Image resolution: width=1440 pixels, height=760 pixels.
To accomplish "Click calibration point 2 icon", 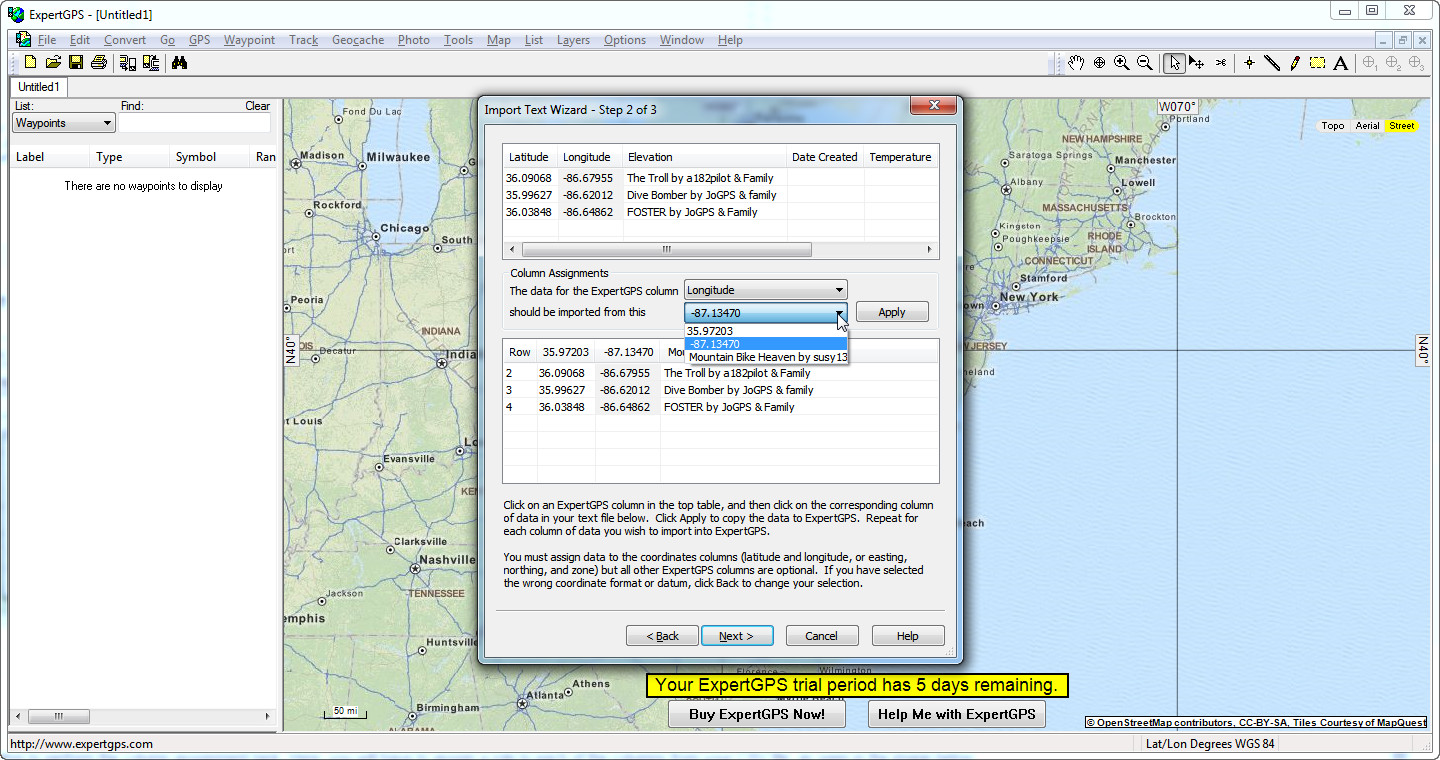I will 1394,63.
